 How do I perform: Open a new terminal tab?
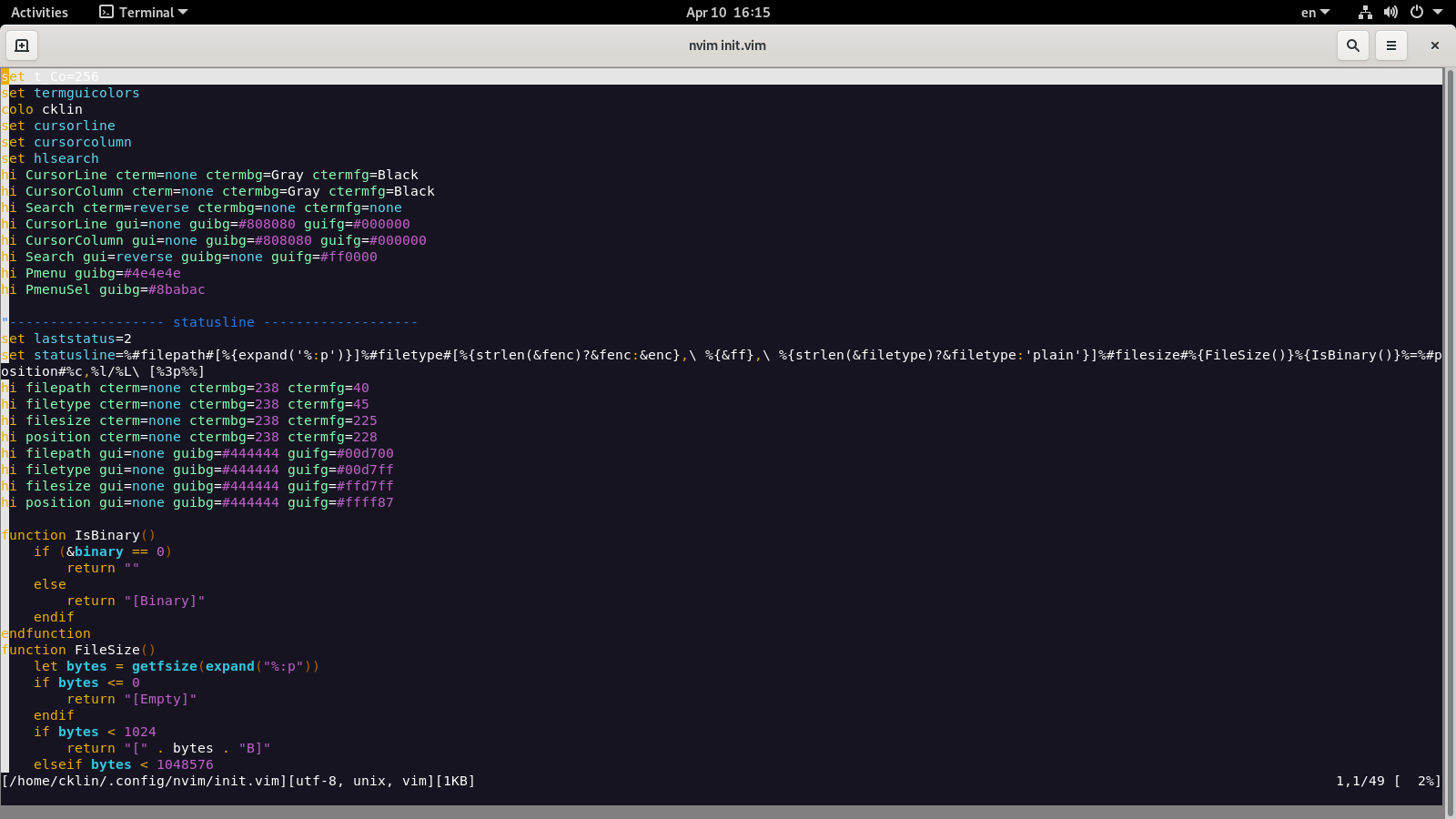(22, 45)
